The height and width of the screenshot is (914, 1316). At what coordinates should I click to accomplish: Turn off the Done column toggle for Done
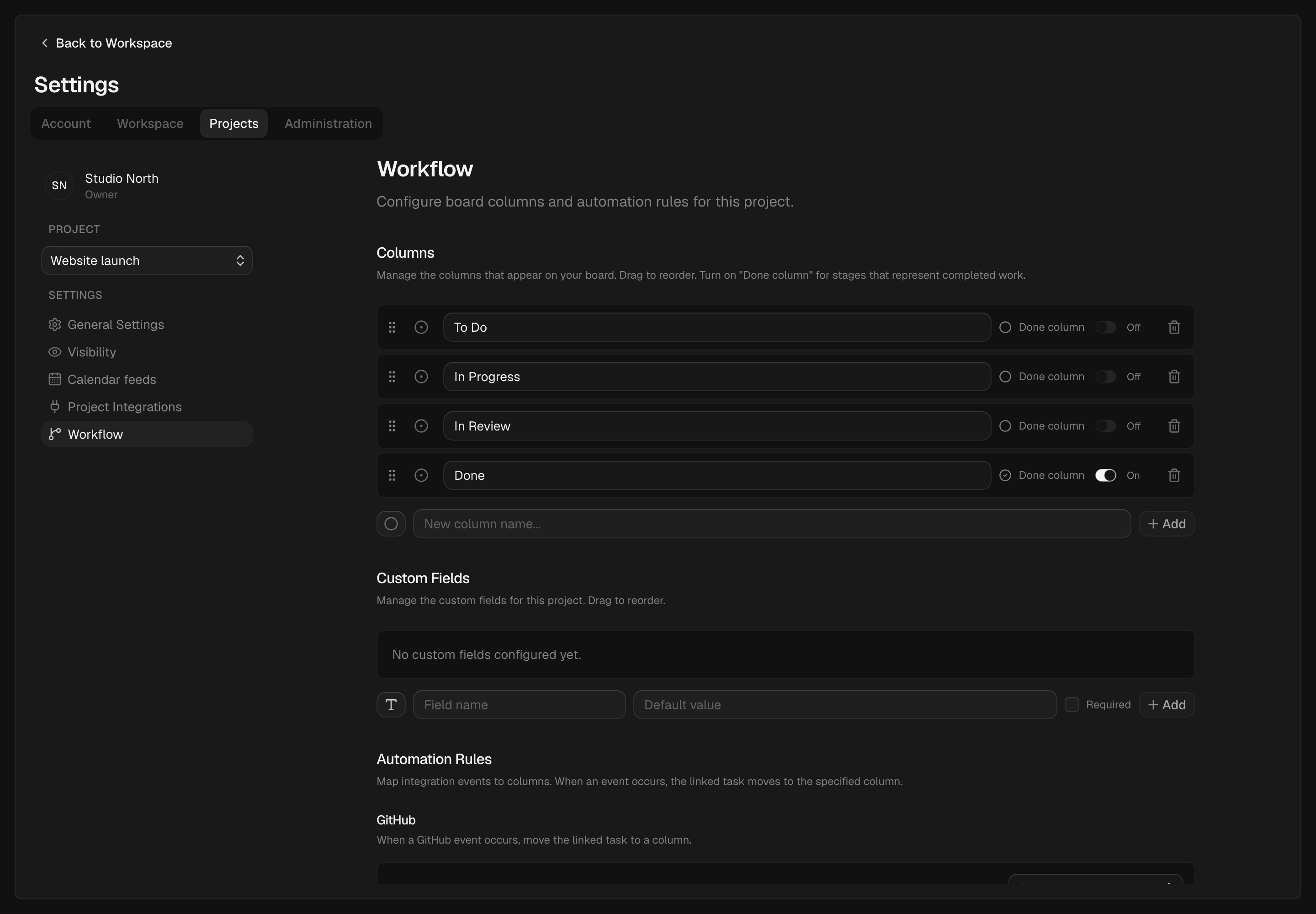(x=1105, y=475)
